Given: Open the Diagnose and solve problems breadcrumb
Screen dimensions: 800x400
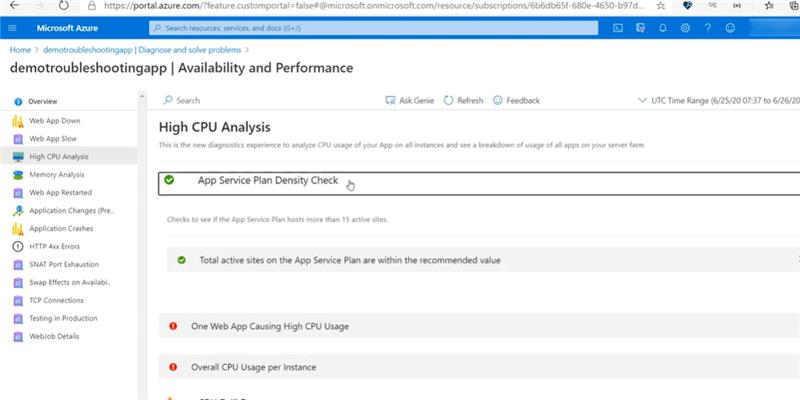Looking at the screenshot, I should pos(142,50).
